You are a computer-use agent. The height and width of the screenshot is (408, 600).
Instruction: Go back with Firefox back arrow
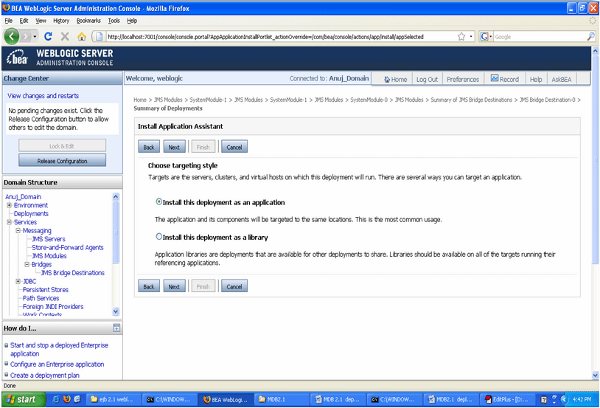(11, 37)
